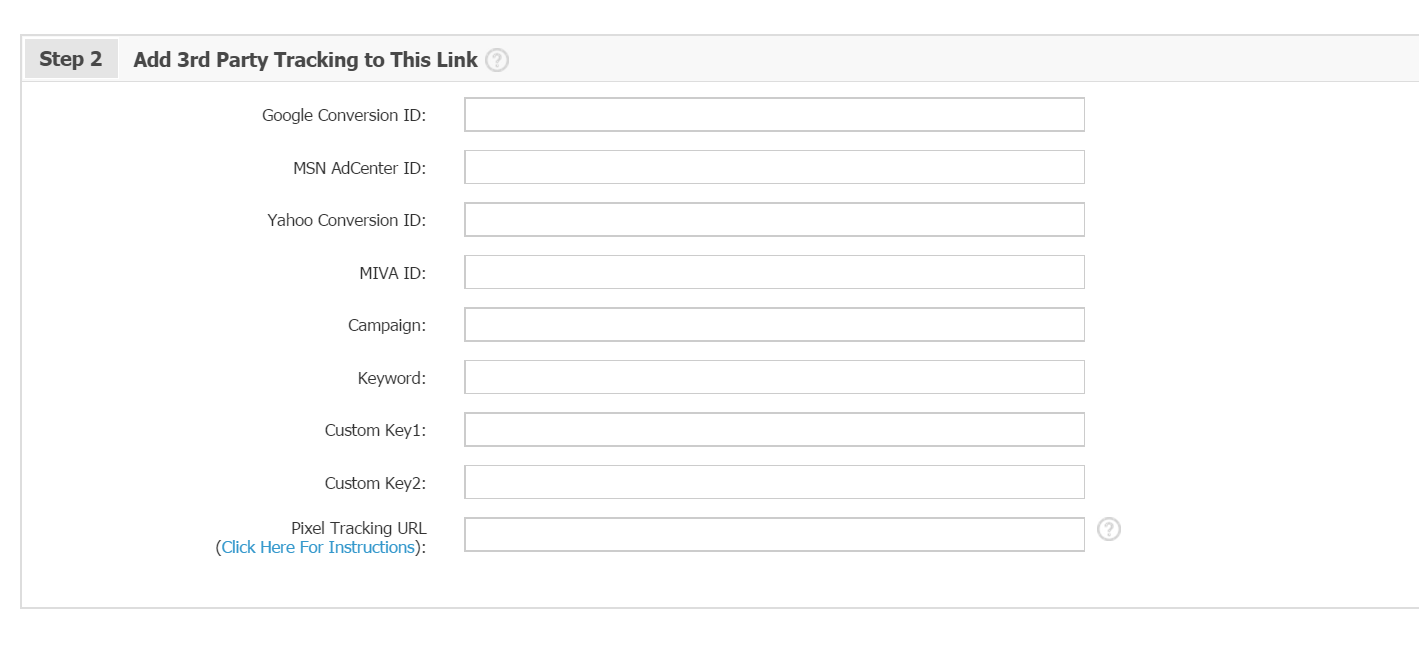Select the Yahoo Conversion ID input field

774,220
